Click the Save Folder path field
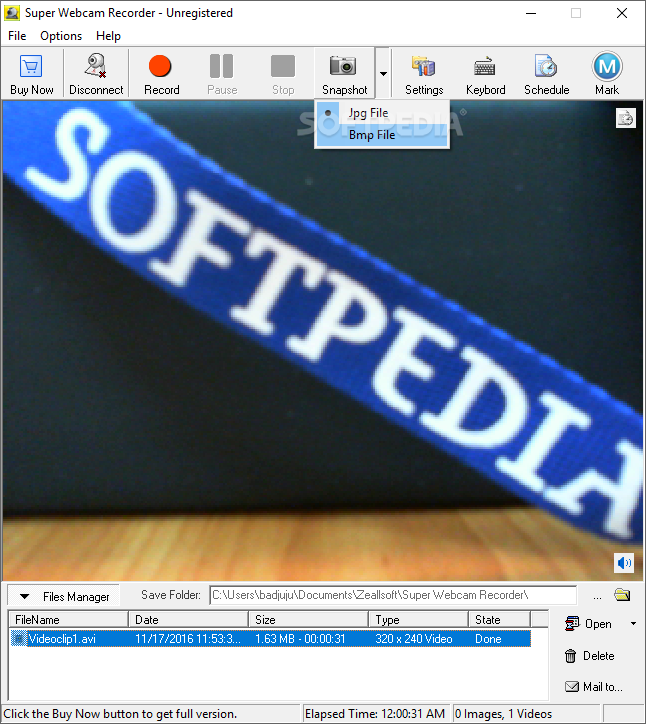 (x=393, y=595)
